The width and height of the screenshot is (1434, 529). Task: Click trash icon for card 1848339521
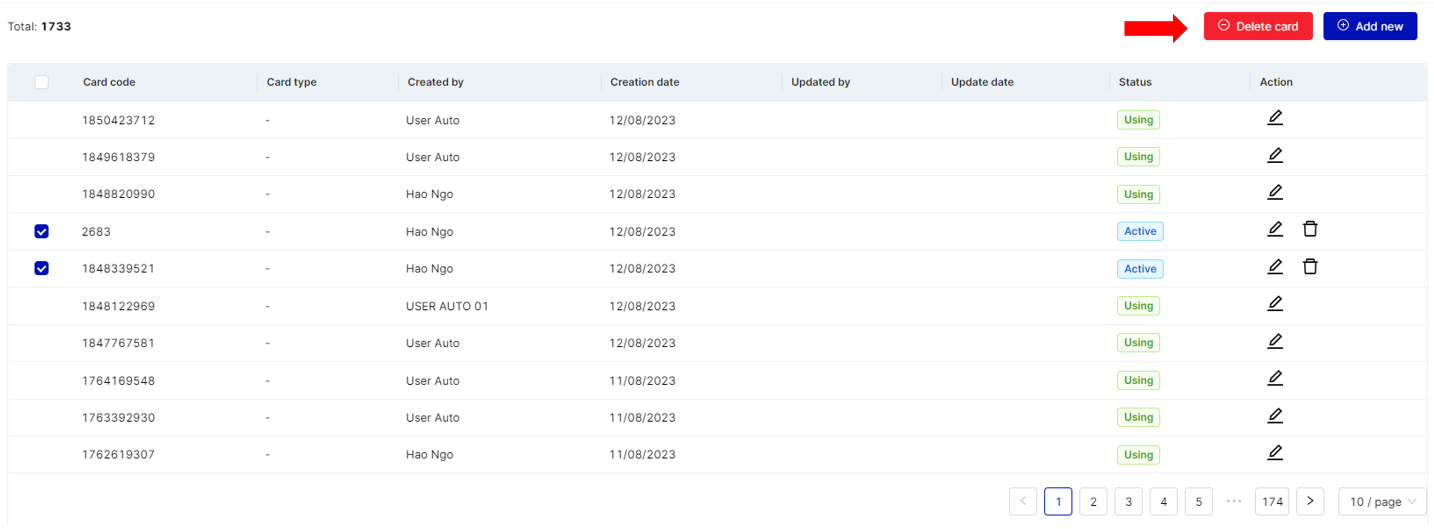coord(1310,266)
